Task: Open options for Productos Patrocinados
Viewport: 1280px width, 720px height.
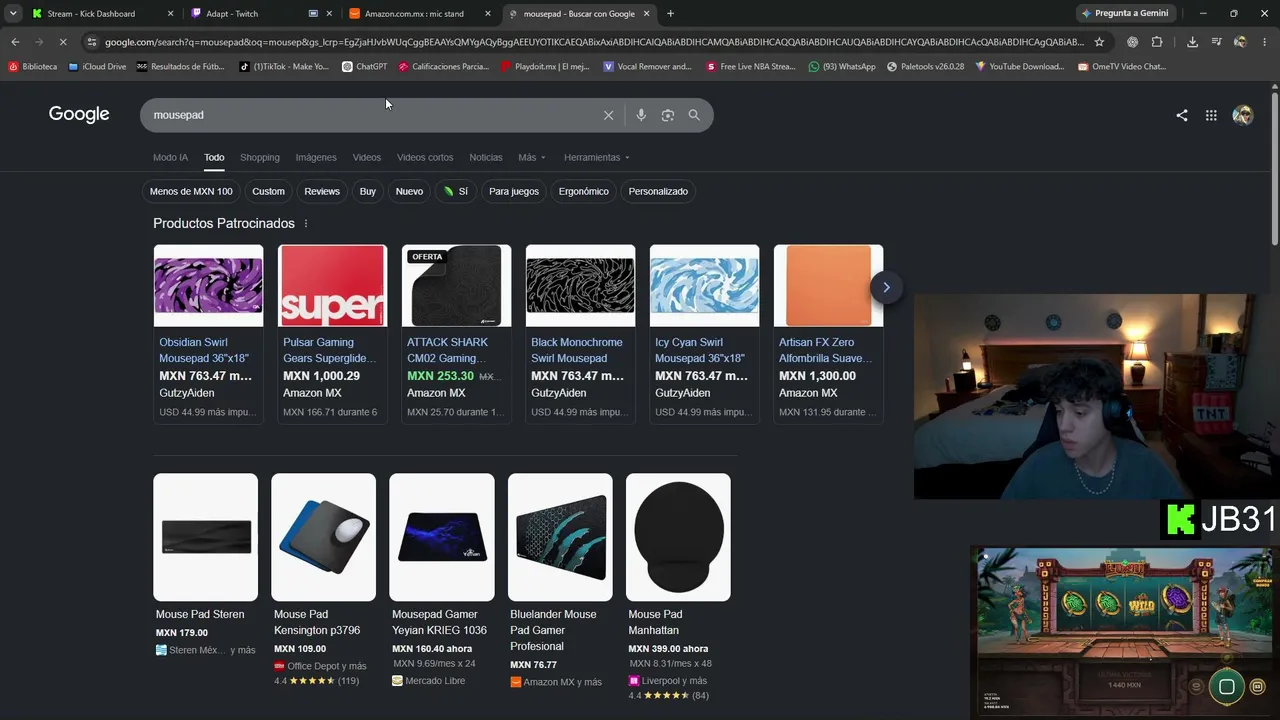Action: tap(306, 224)
